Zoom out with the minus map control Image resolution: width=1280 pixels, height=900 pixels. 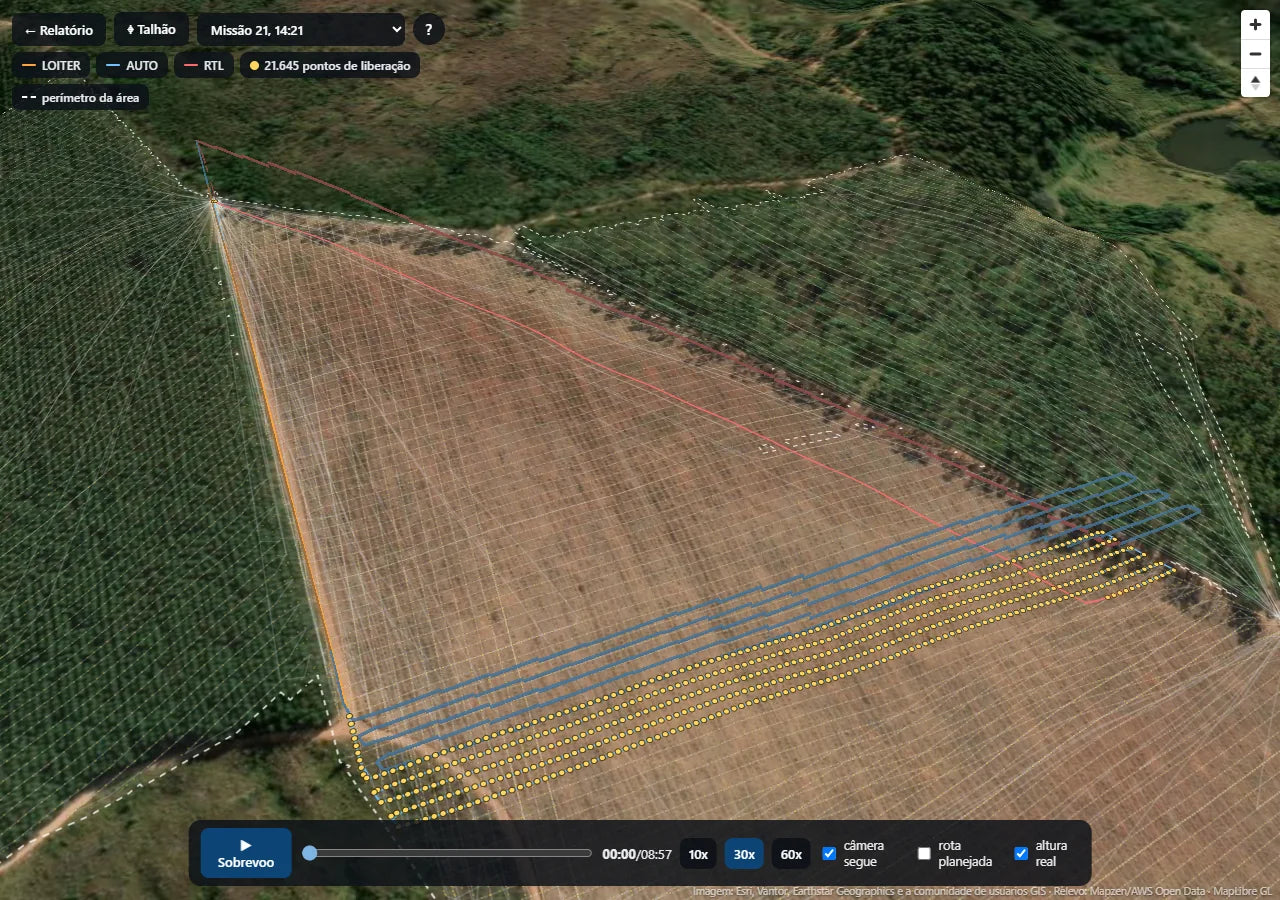click(1255, 54)
